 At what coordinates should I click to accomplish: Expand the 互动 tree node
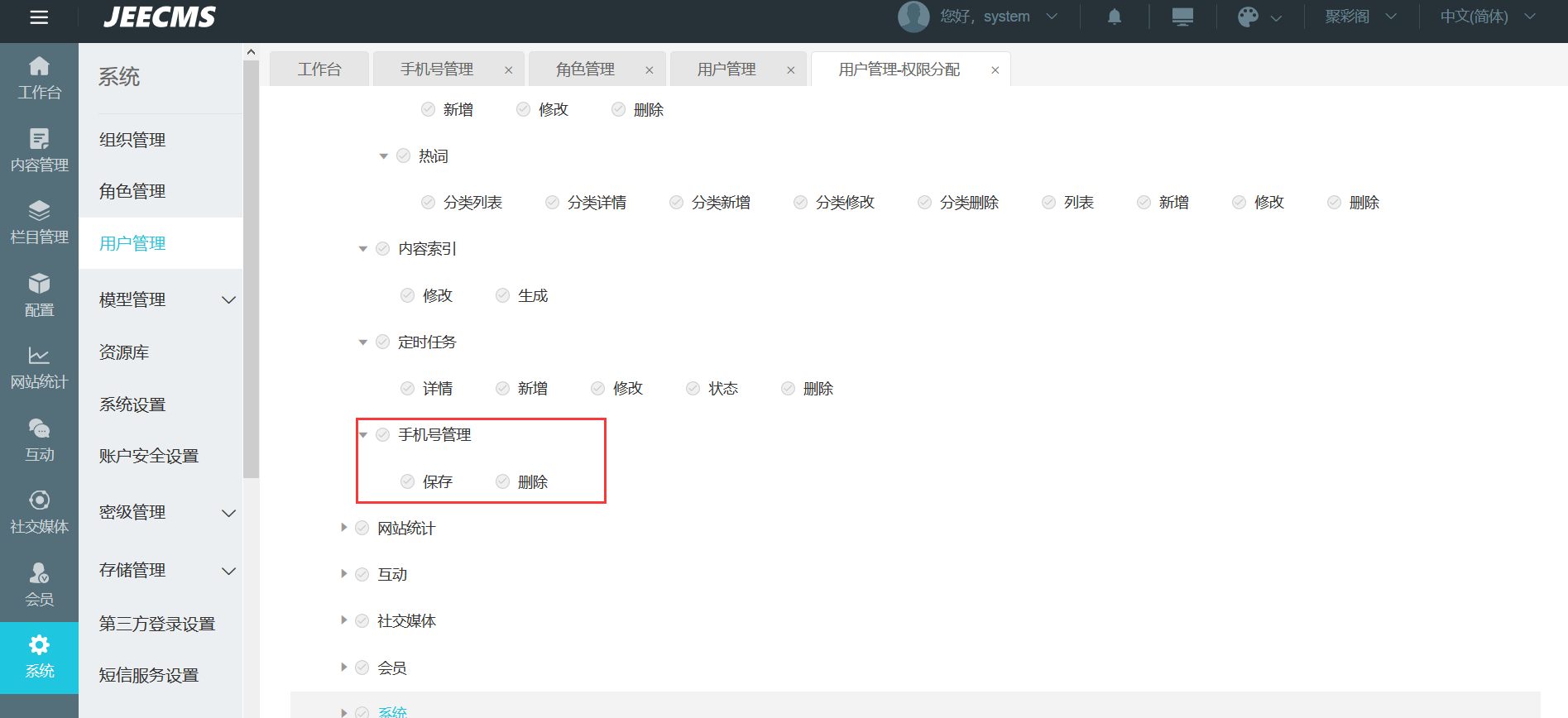(x=343, y=574)
